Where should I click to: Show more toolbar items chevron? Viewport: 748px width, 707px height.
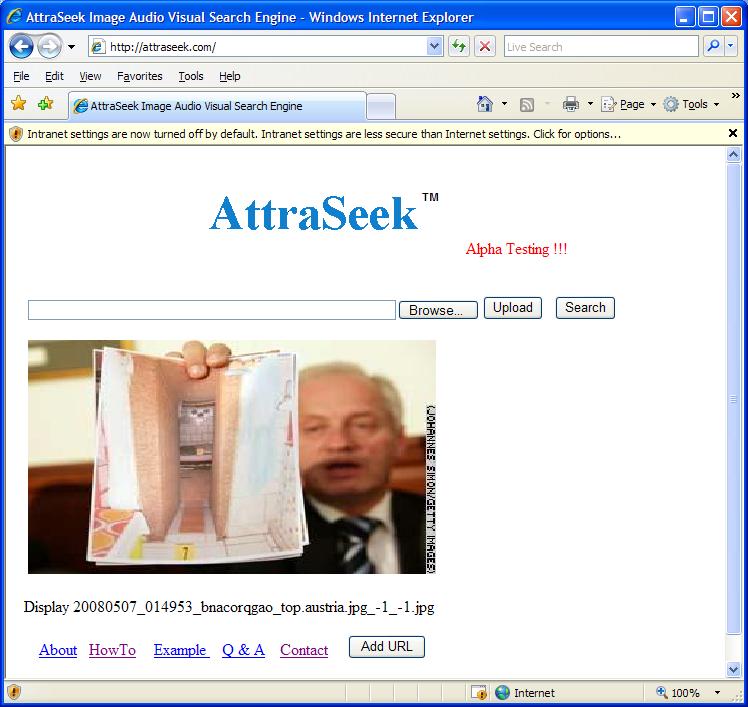pos(736,96)
